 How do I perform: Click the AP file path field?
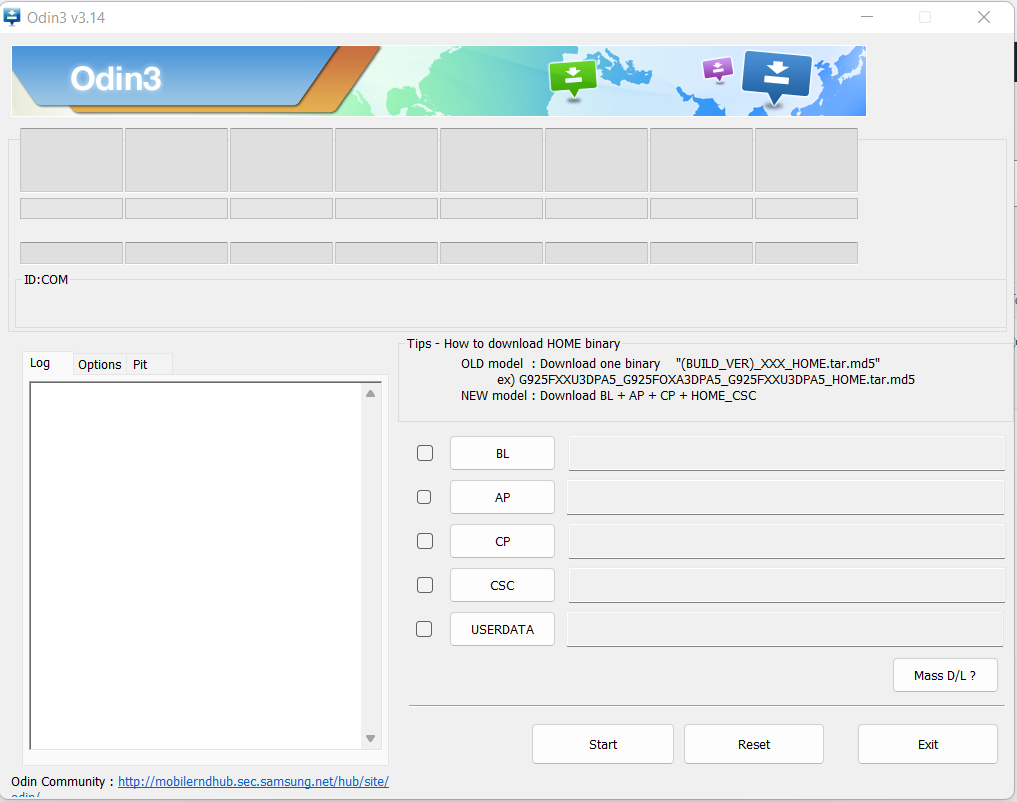pos(785,497)
